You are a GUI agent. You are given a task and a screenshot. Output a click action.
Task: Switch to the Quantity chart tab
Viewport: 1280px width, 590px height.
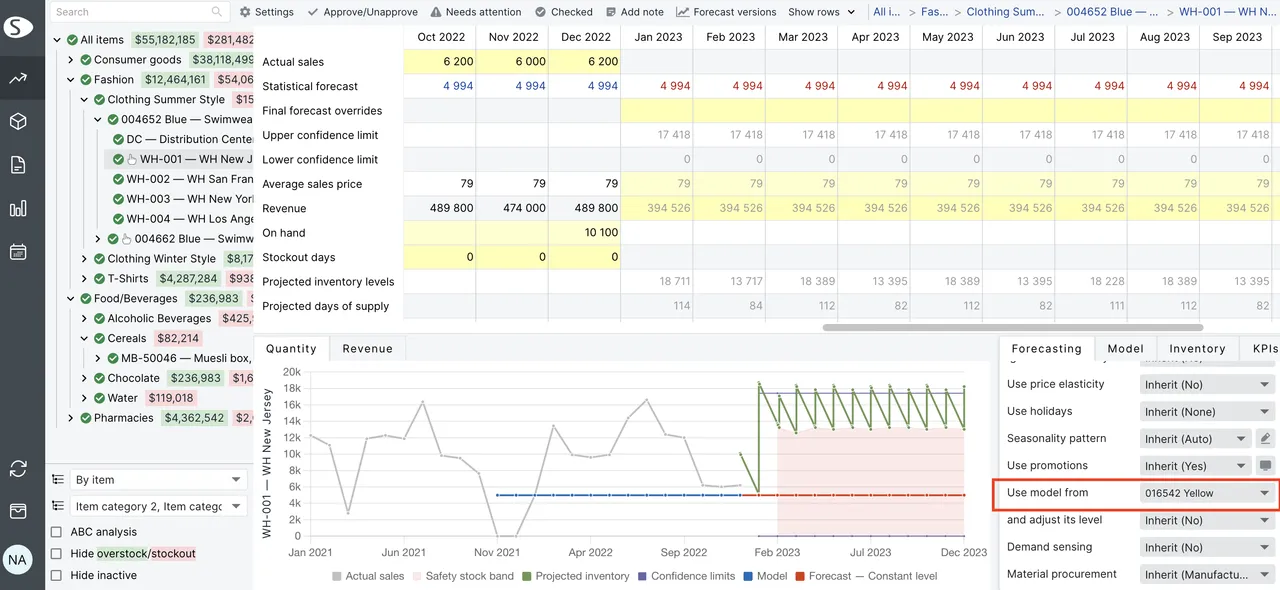pyautogui.click(x=291, y=348)
